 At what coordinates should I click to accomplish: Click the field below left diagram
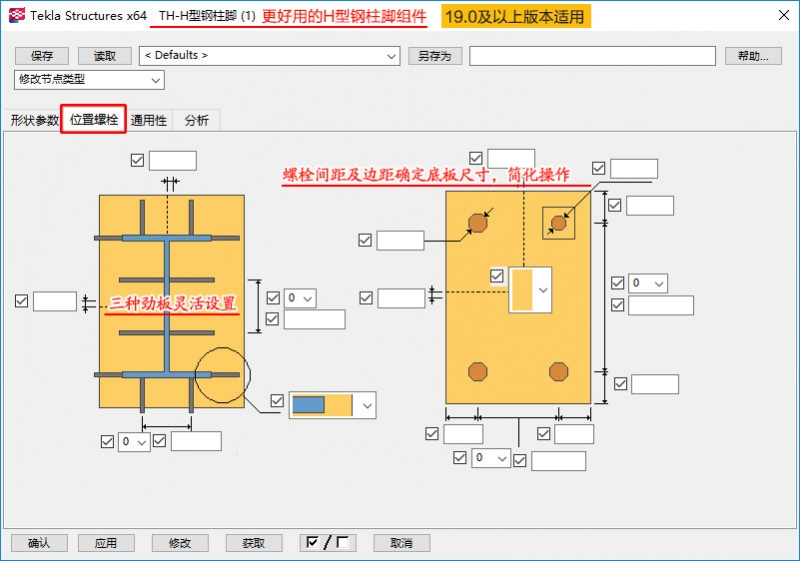196,441
